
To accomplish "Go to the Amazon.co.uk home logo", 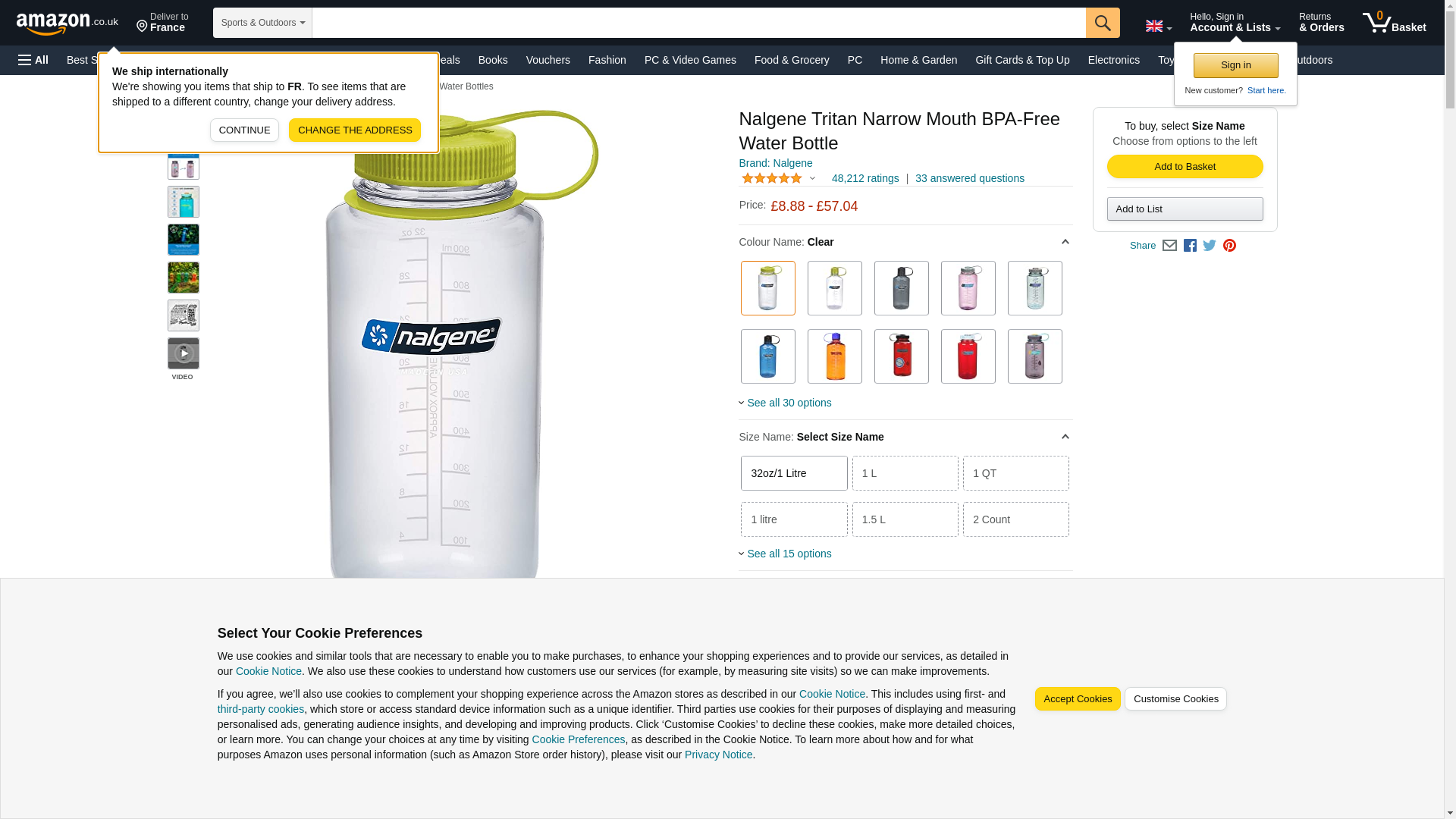I will coord(67,23).
